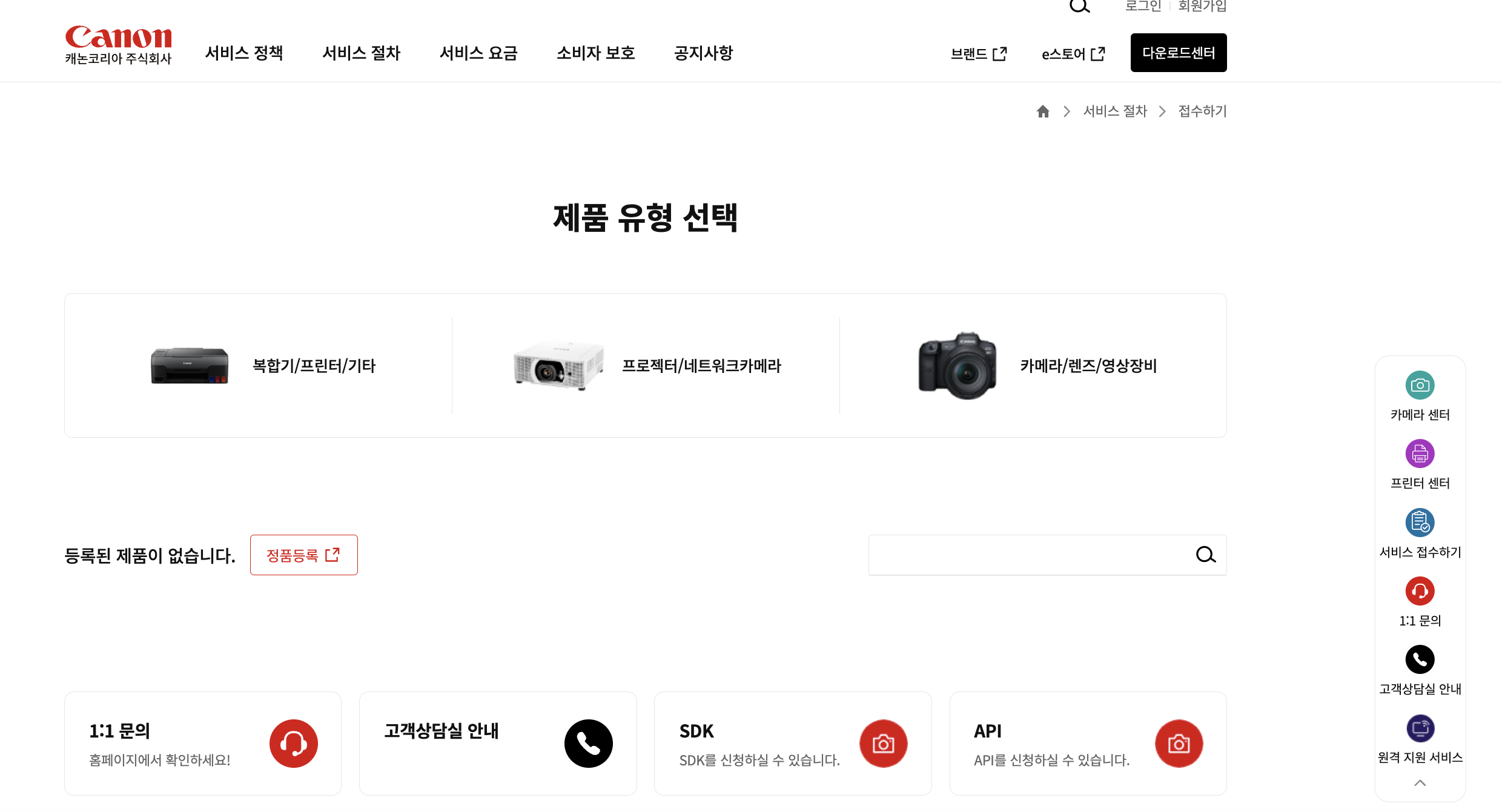Click the headset icon on the 1:1 문의 card
This screenshot has width=1502, height=812.
click(293, 743)
